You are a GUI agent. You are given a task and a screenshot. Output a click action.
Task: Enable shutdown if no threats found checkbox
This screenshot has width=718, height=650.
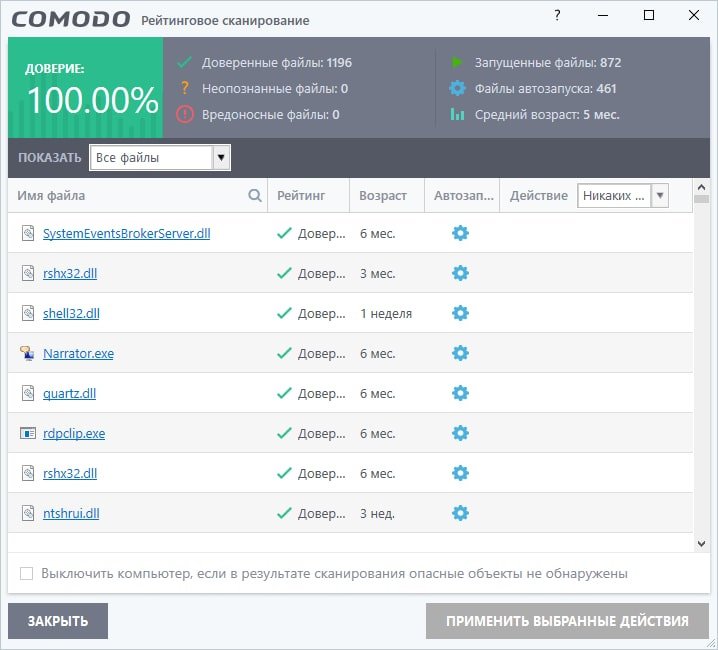coord(27,574)
